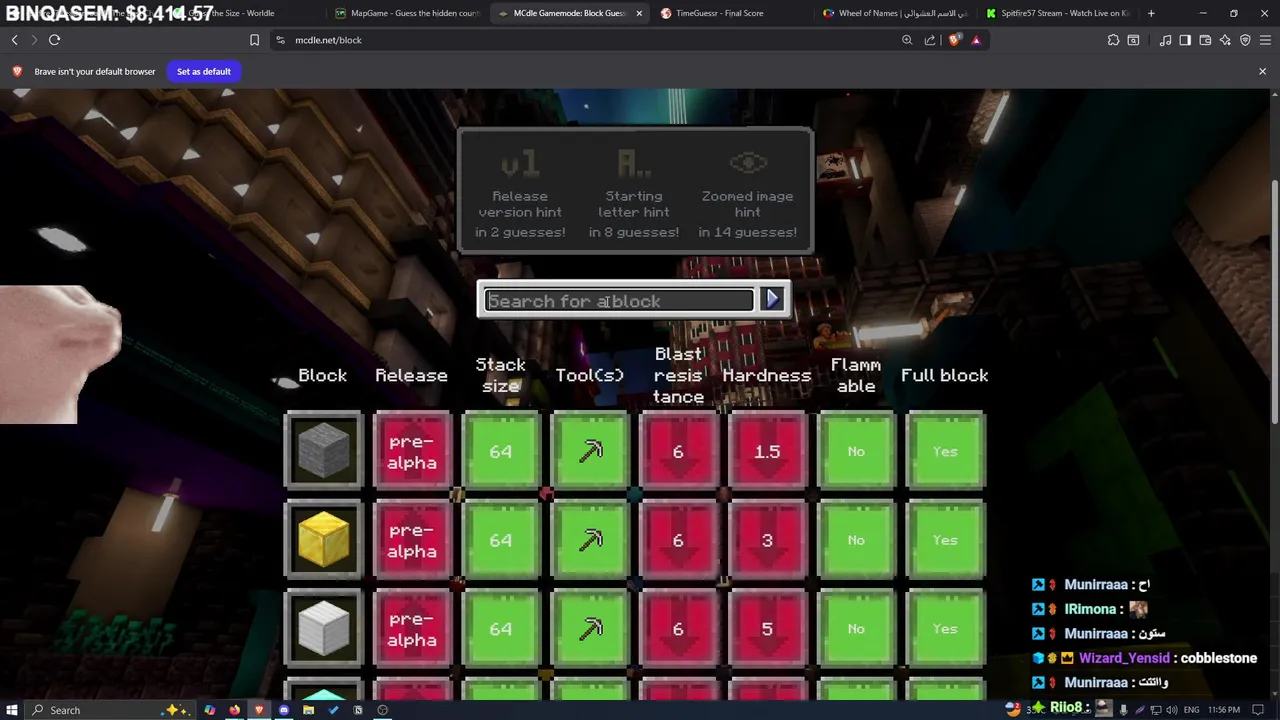Viewport: 1280px width, 720px height.
Task: Click hardness value 3 in the gold row
Action: tap(767, 540)
